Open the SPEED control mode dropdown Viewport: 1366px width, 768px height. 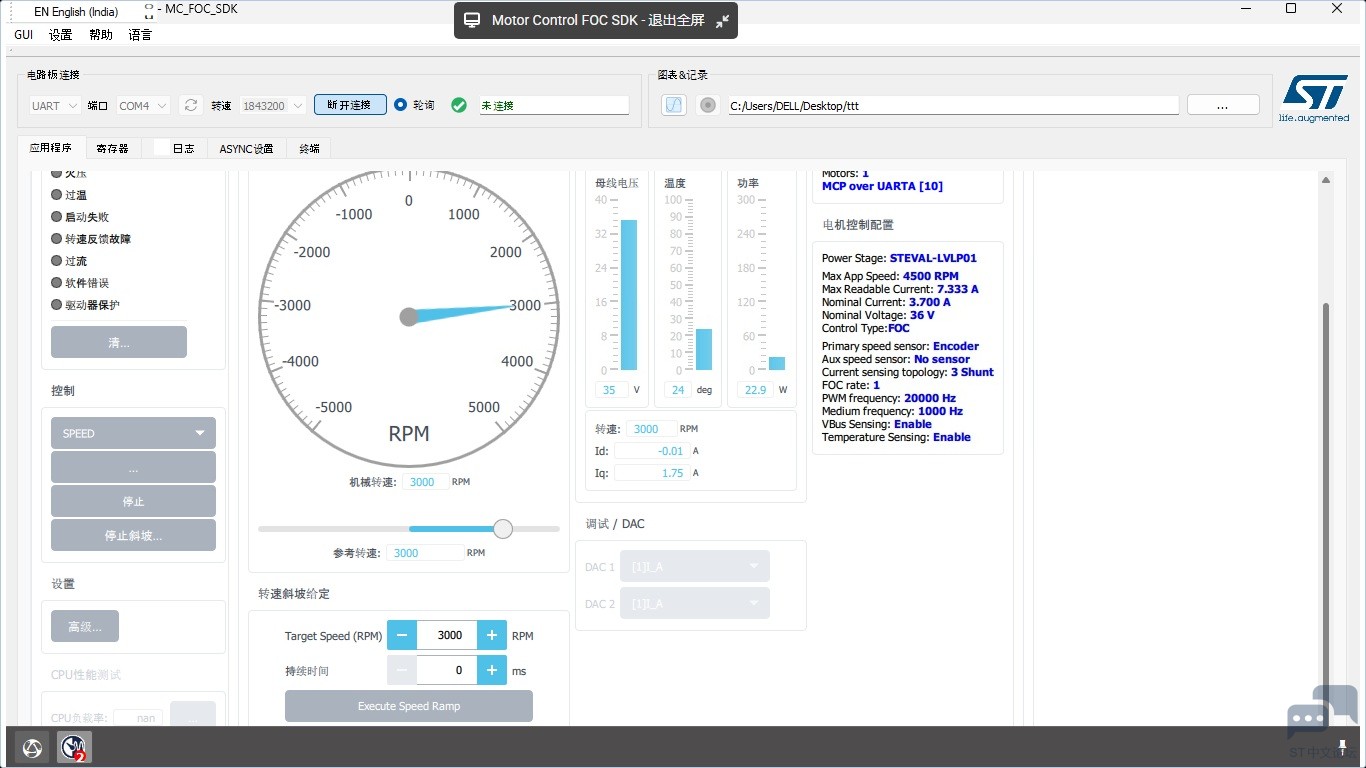[133, 433]
